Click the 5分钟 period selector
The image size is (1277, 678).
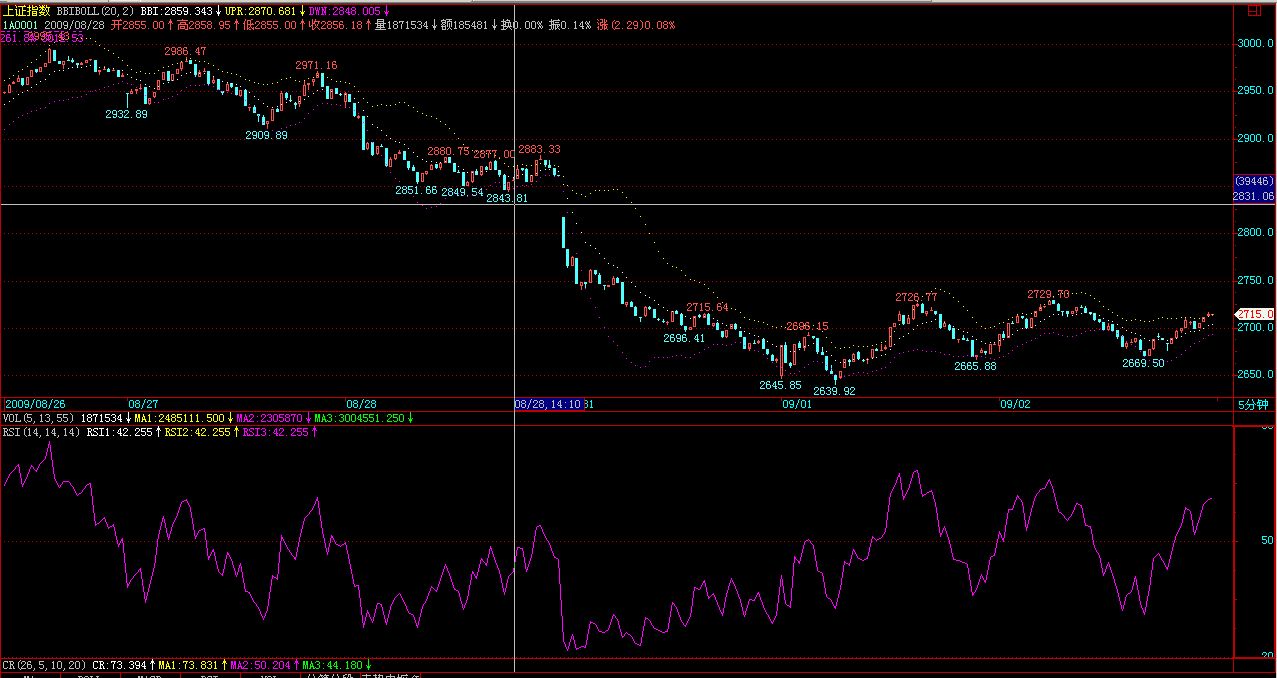[1252, 405]
